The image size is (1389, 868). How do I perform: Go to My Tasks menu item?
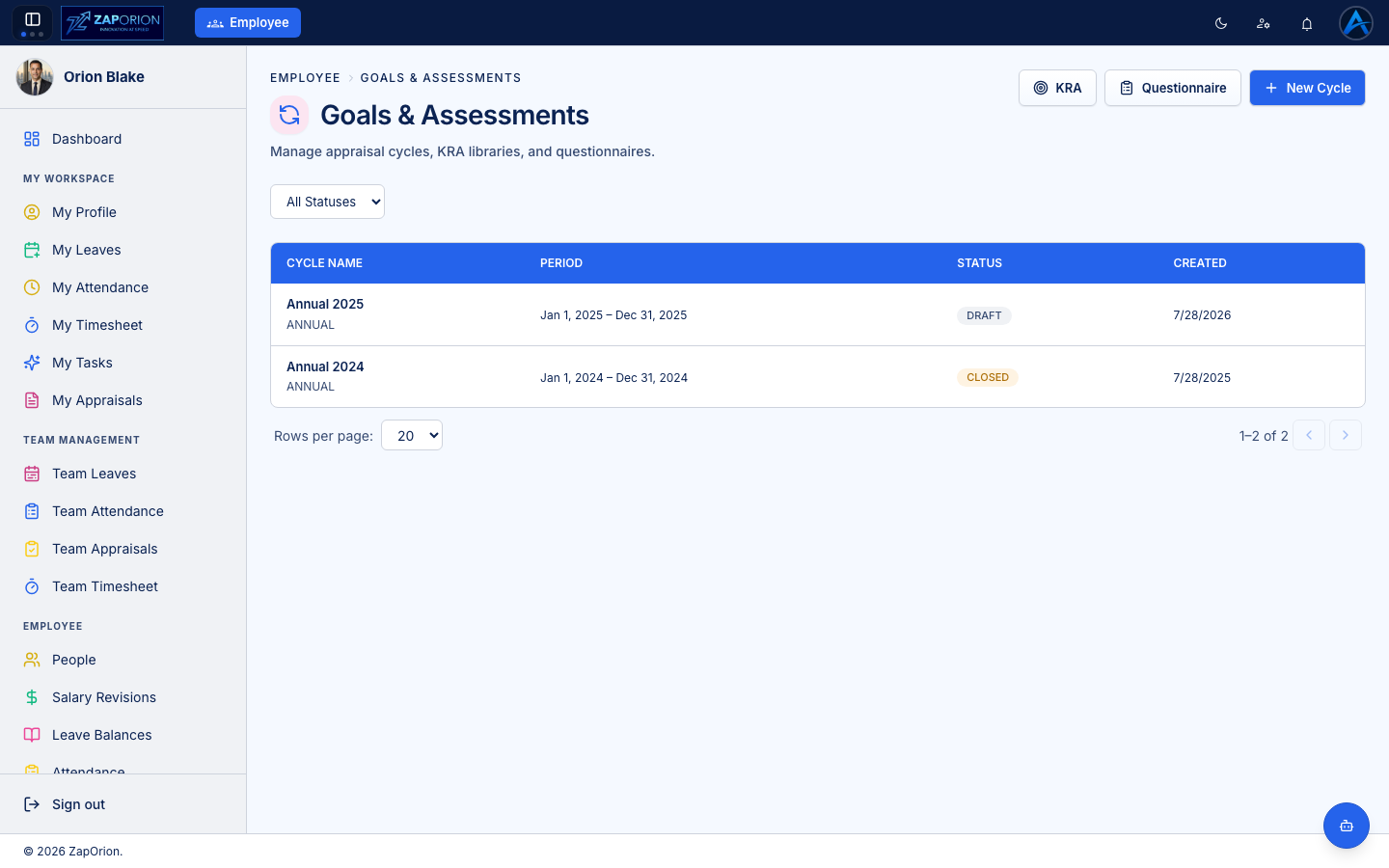pyautogui.click(x=123, y=363)
